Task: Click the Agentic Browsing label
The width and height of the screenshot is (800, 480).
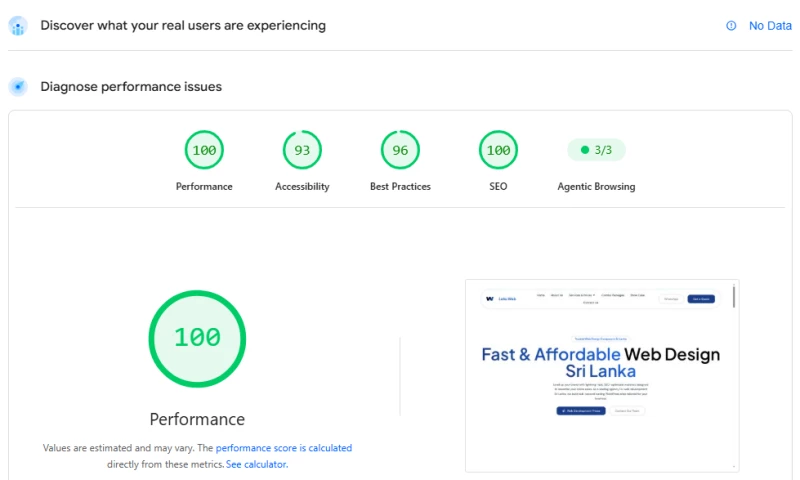Action: coord(596,187)
